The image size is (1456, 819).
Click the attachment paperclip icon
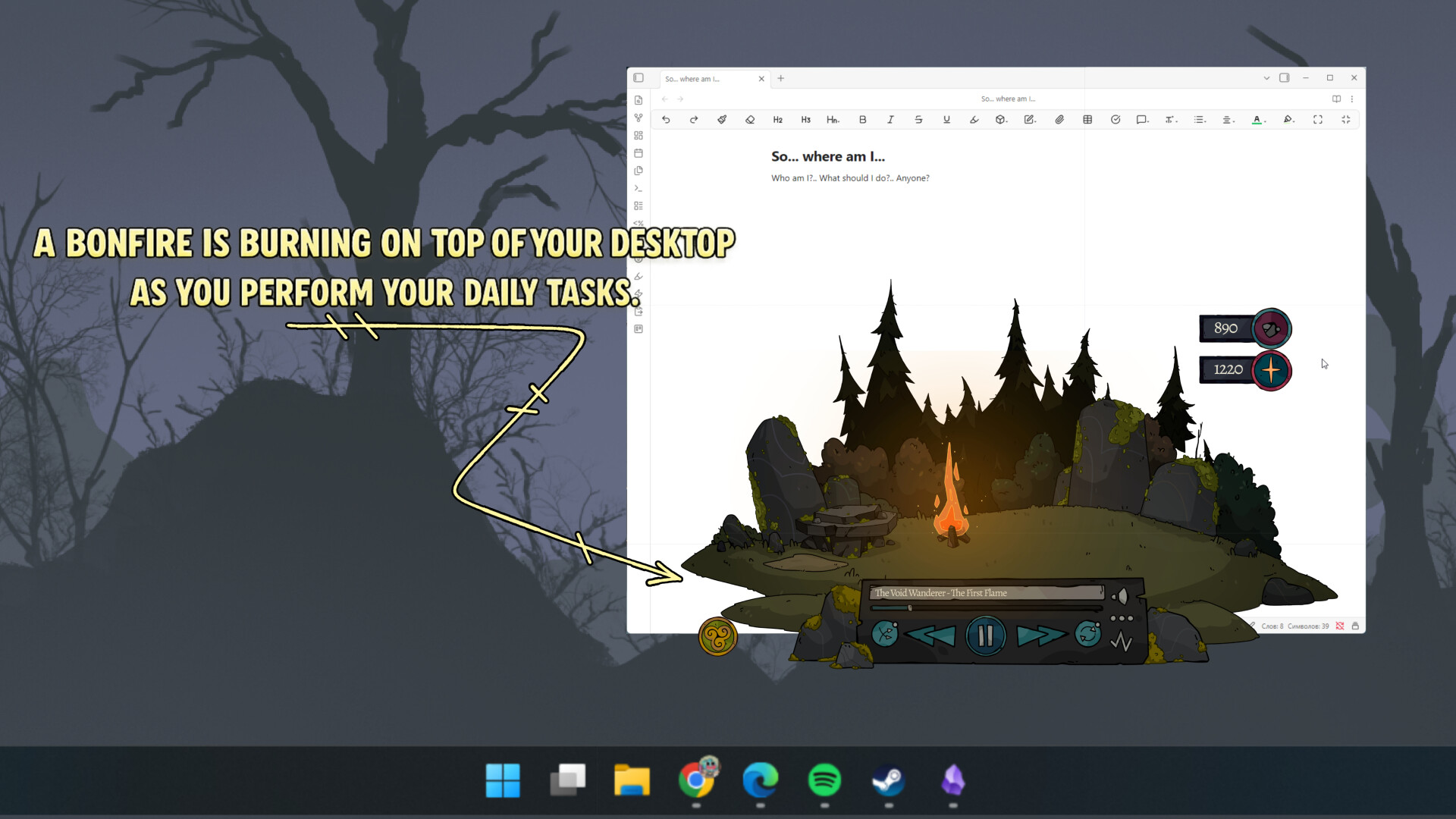click(x=1059, y=120)
